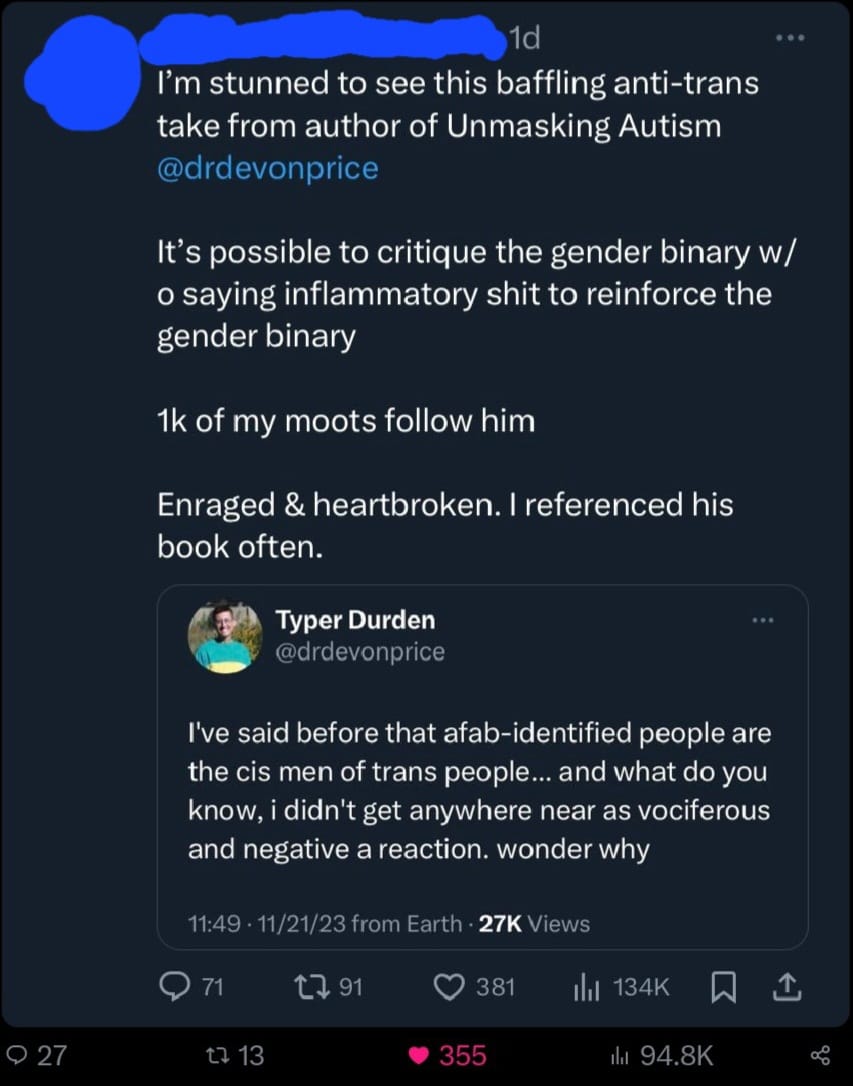Open the three-dot menu of main post
This screenshot has height=1086, width=853.
(x=789, y=38)
